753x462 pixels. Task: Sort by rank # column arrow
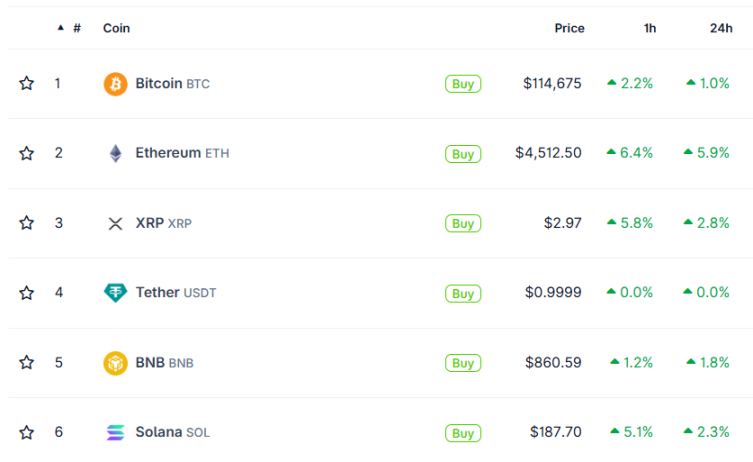pyautogui.click(x=61, y=28)
